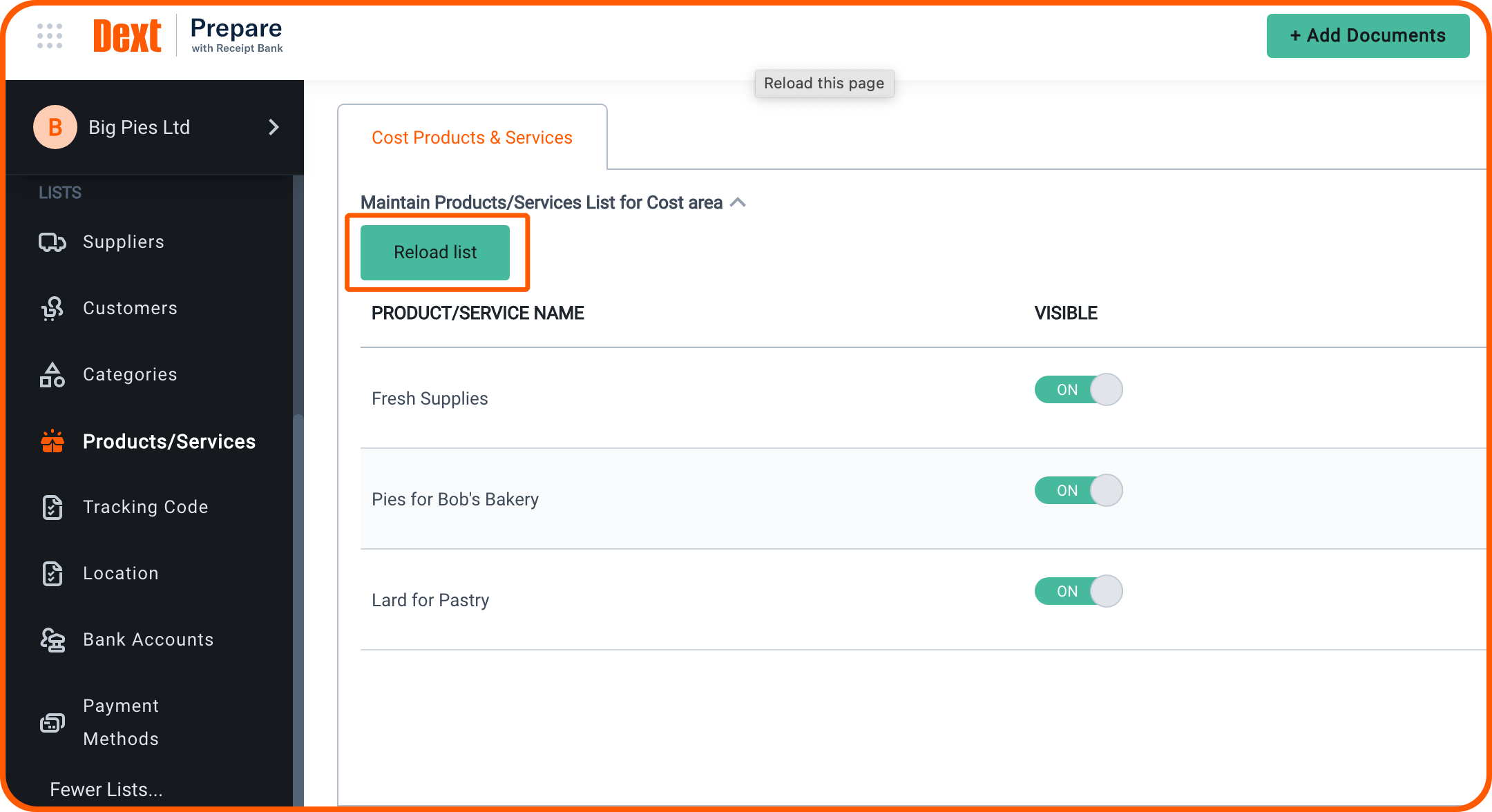
Task: Toggle visibility of Pies for Bob's Bakery
Action: 1078,491
